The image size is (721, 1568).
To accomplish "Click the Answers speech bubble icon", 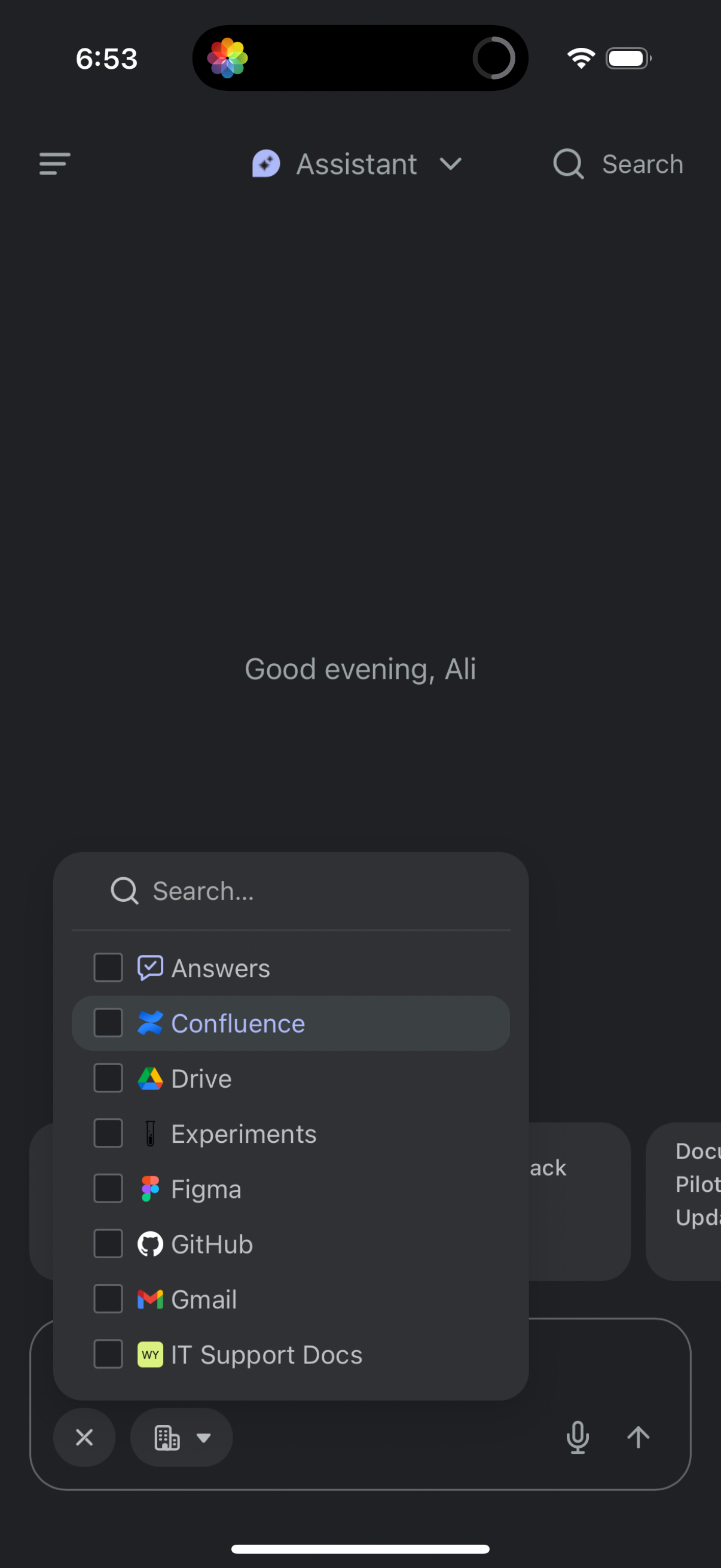I will 149,967.
